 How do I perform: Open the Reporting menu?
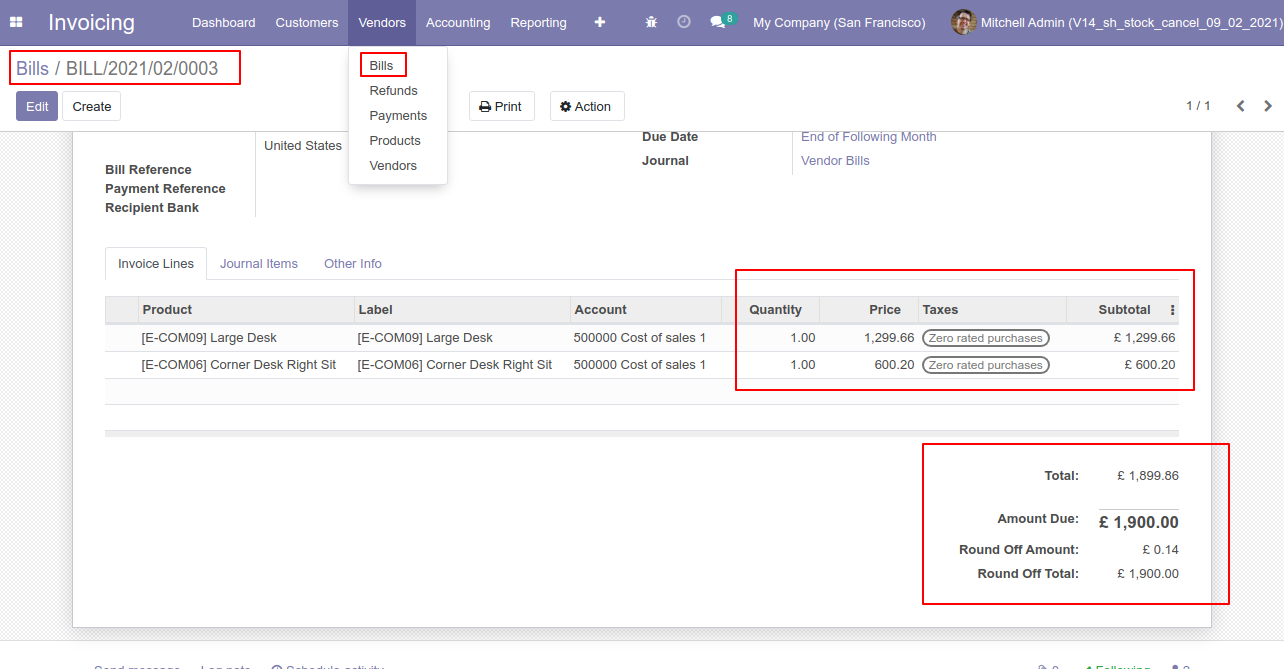(x=538, y=22)
